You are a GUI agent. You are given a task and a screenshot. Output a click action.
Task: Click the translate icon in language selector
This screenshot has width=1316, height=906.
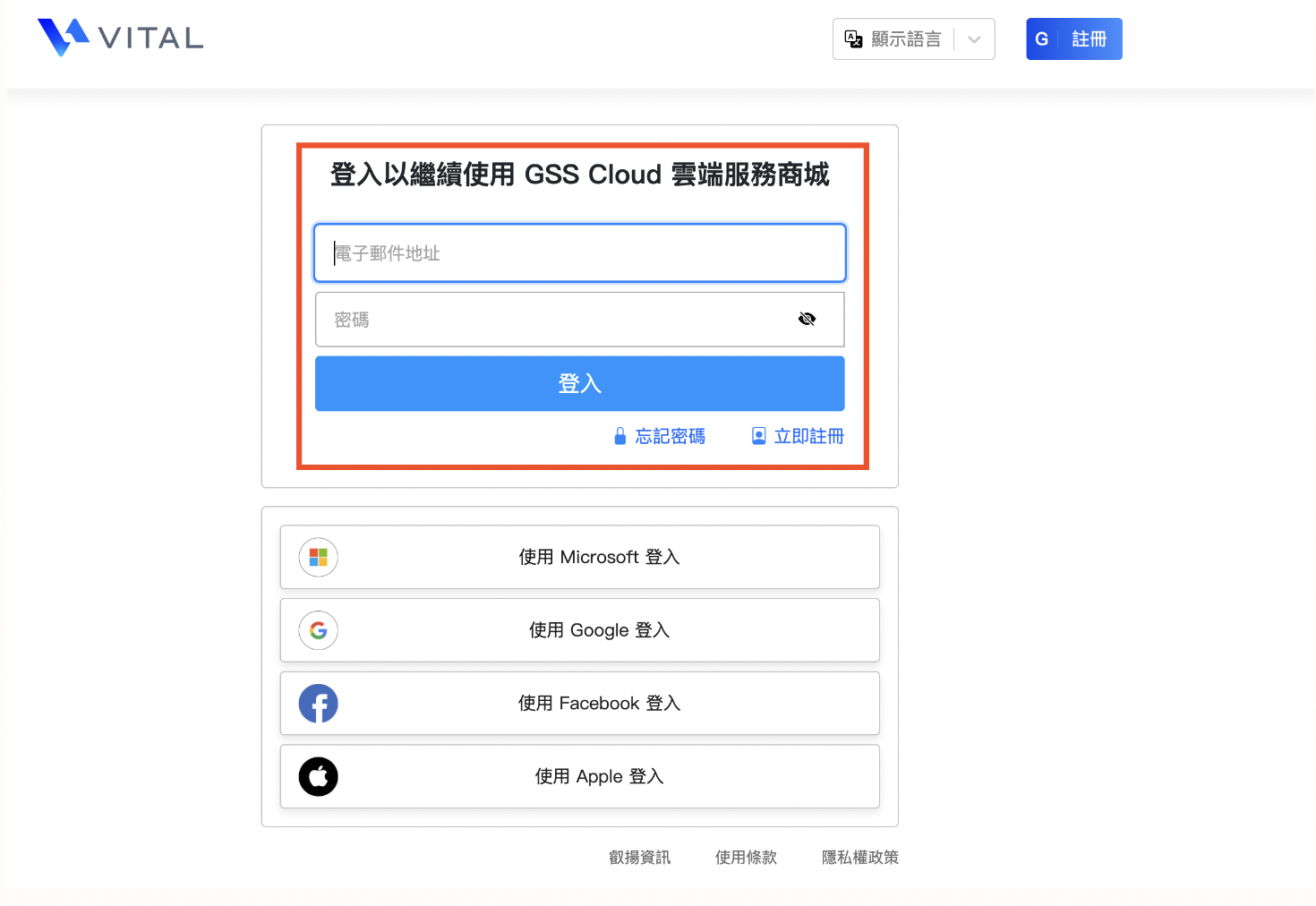pos(854,39)
